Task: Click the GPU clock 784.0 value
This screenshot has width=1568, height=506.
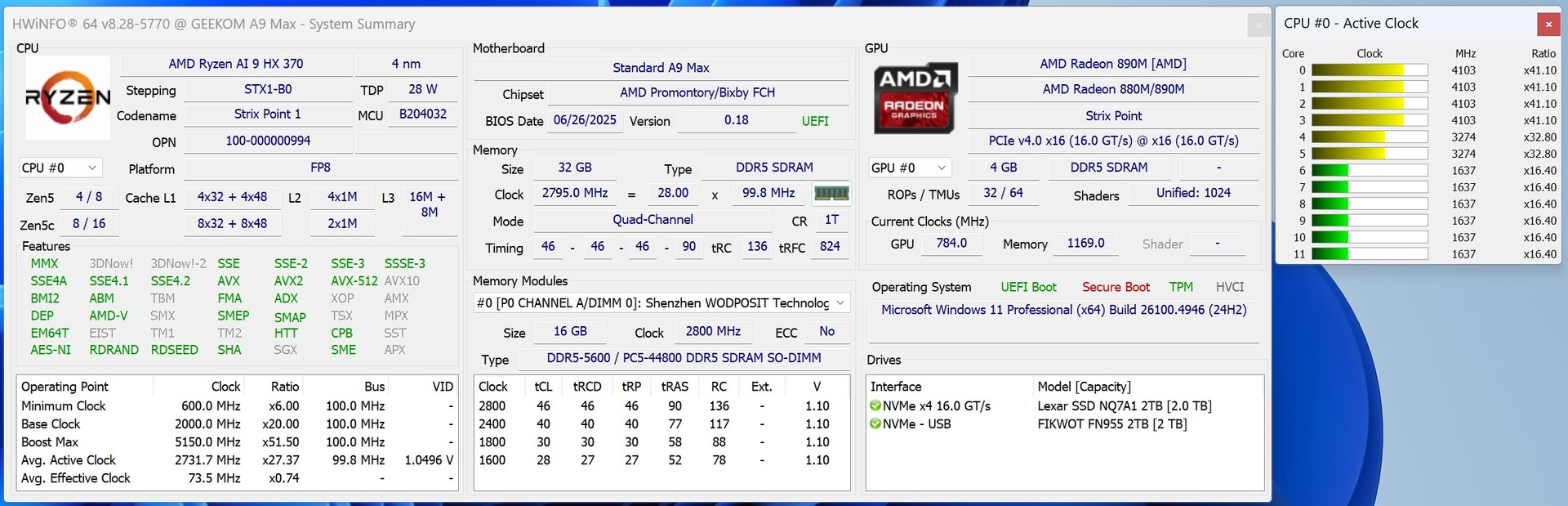Action: pos(951,244)
